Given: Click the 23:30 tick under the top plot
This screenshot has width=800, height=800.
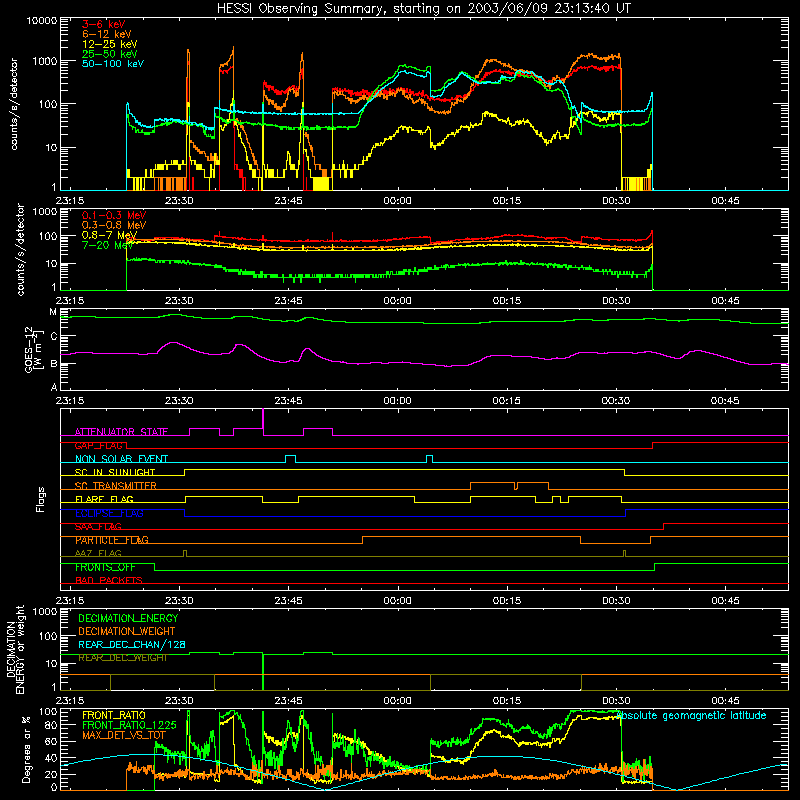Looking at the screenshot, I should (x=179, y=201).
